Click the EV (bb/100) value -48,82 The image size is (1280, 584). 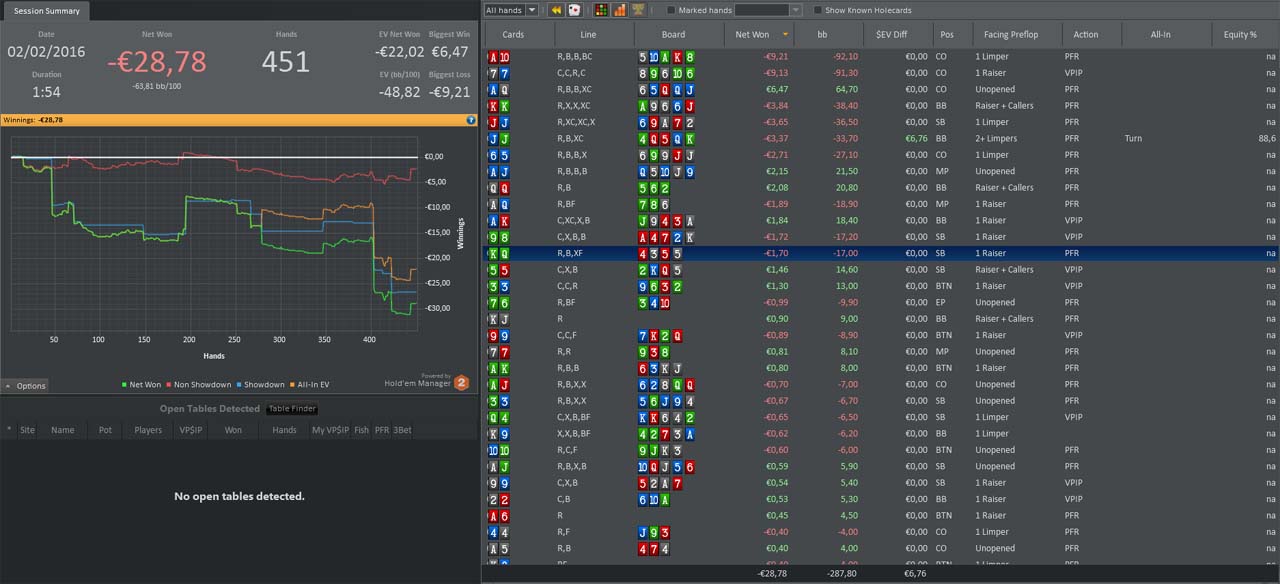[400, 92]
